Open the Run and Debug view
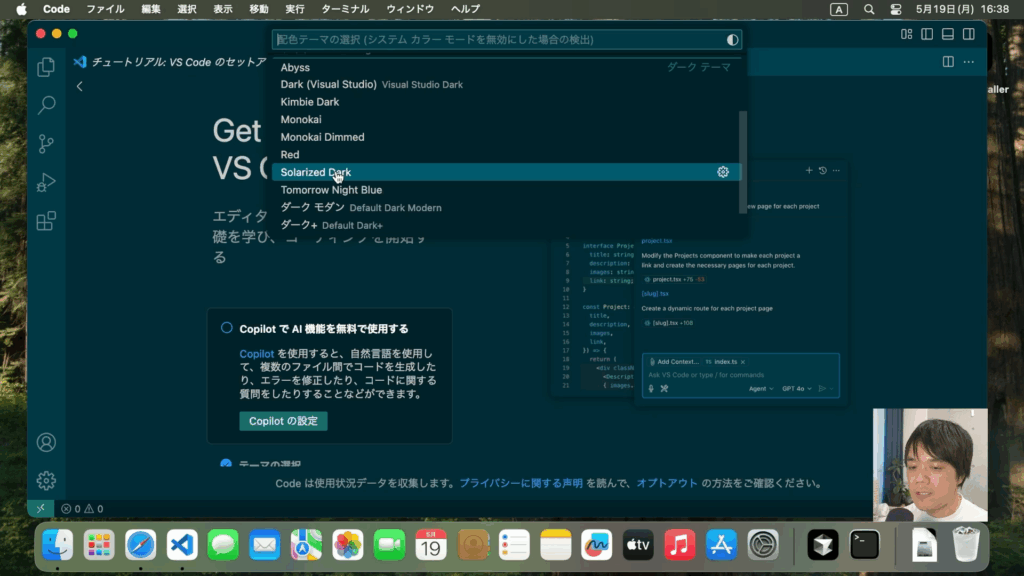The width and height of the screenshot is (1024, 576). pos(46,183)
